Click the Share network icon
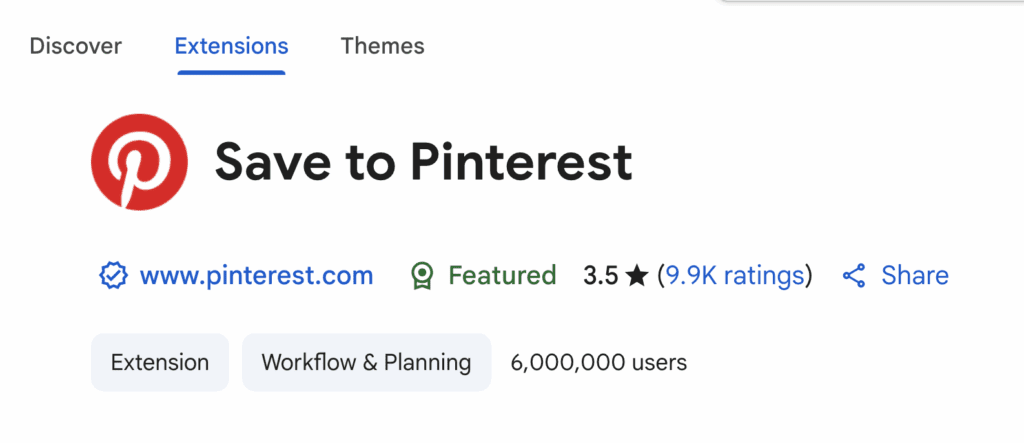The height and width of the screenshot is (443, 1024). point(854,276)
